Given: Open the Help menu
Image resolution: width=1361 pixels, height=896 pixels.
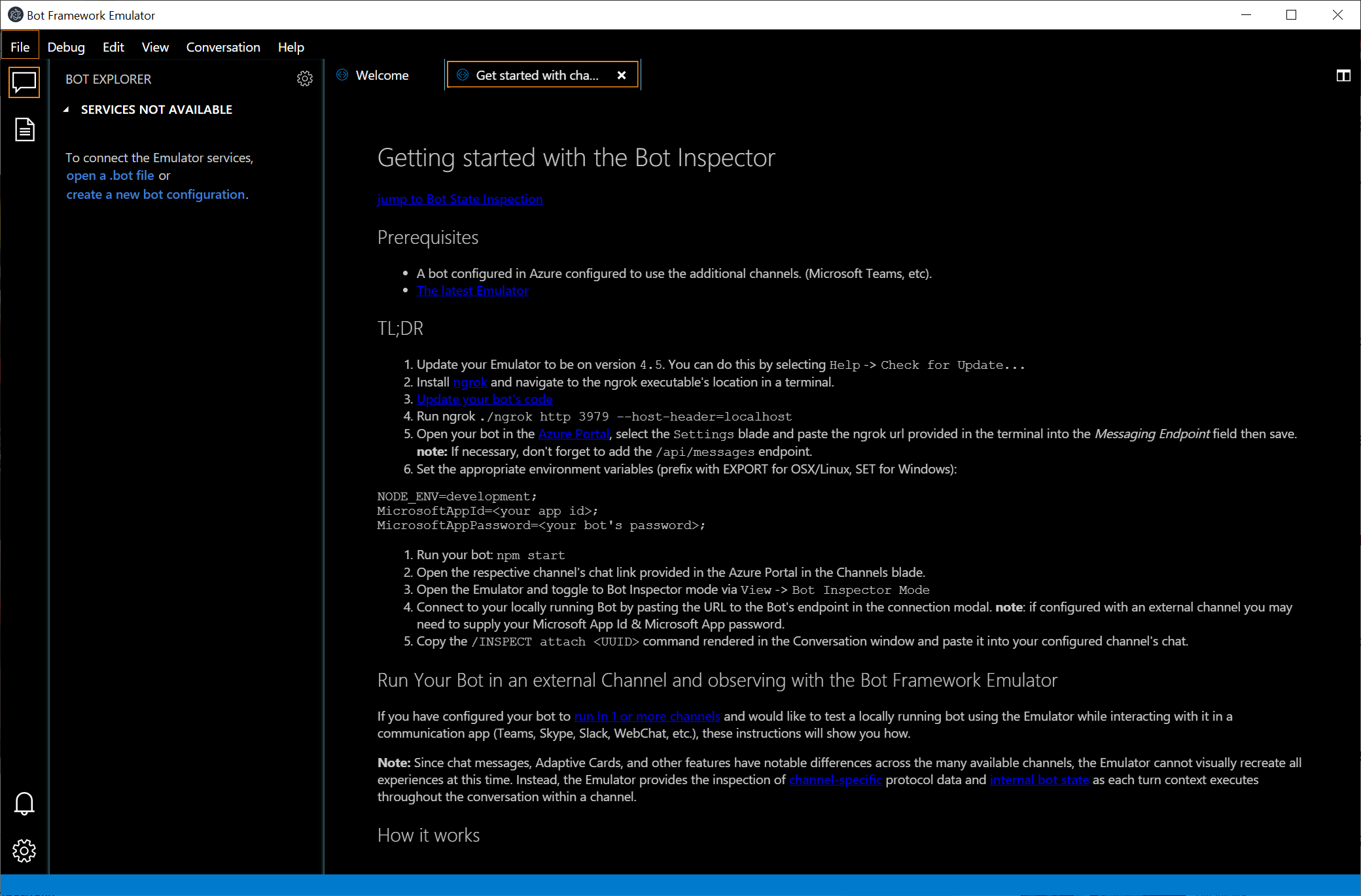Looking at the screenshot, I should [x=291, y=47].
